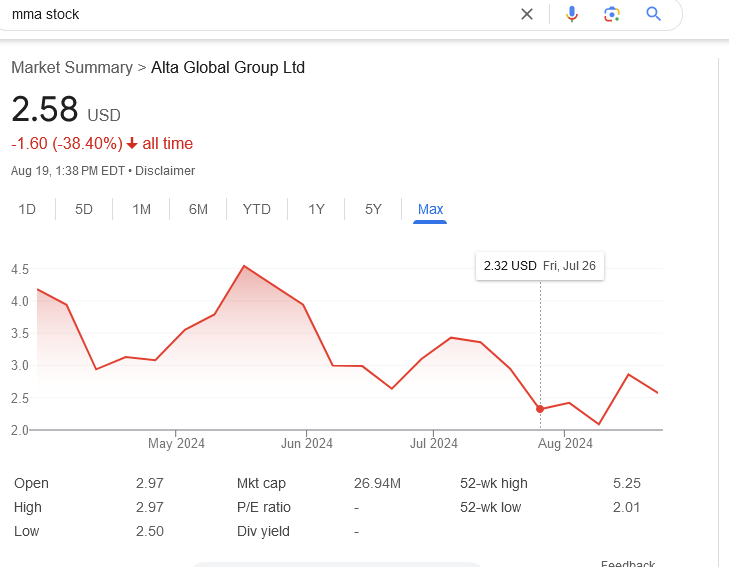This screenshot has width=729, height=567.
Task: Click the 52-wk low value '2.01'
Action: pos(626,507)
